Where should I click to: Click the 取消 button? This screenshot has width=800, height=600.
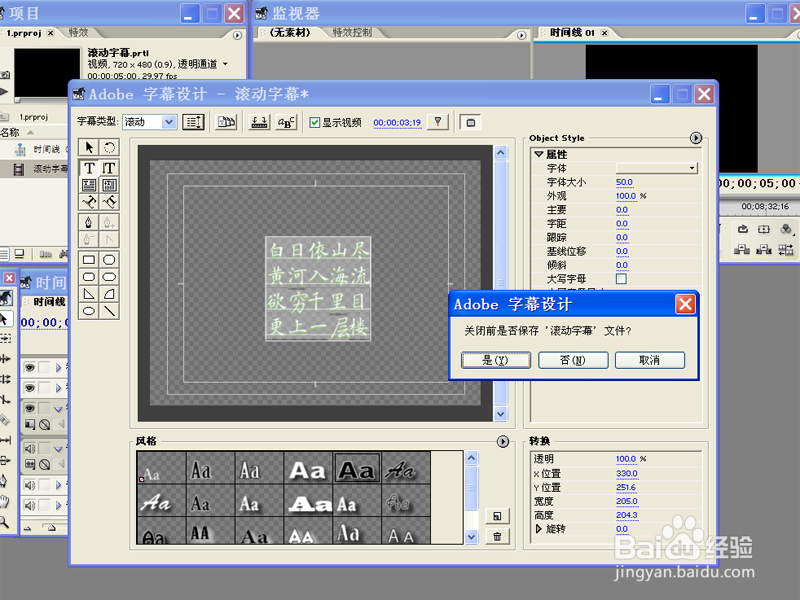pyautogui.click(x=649, y=360)
